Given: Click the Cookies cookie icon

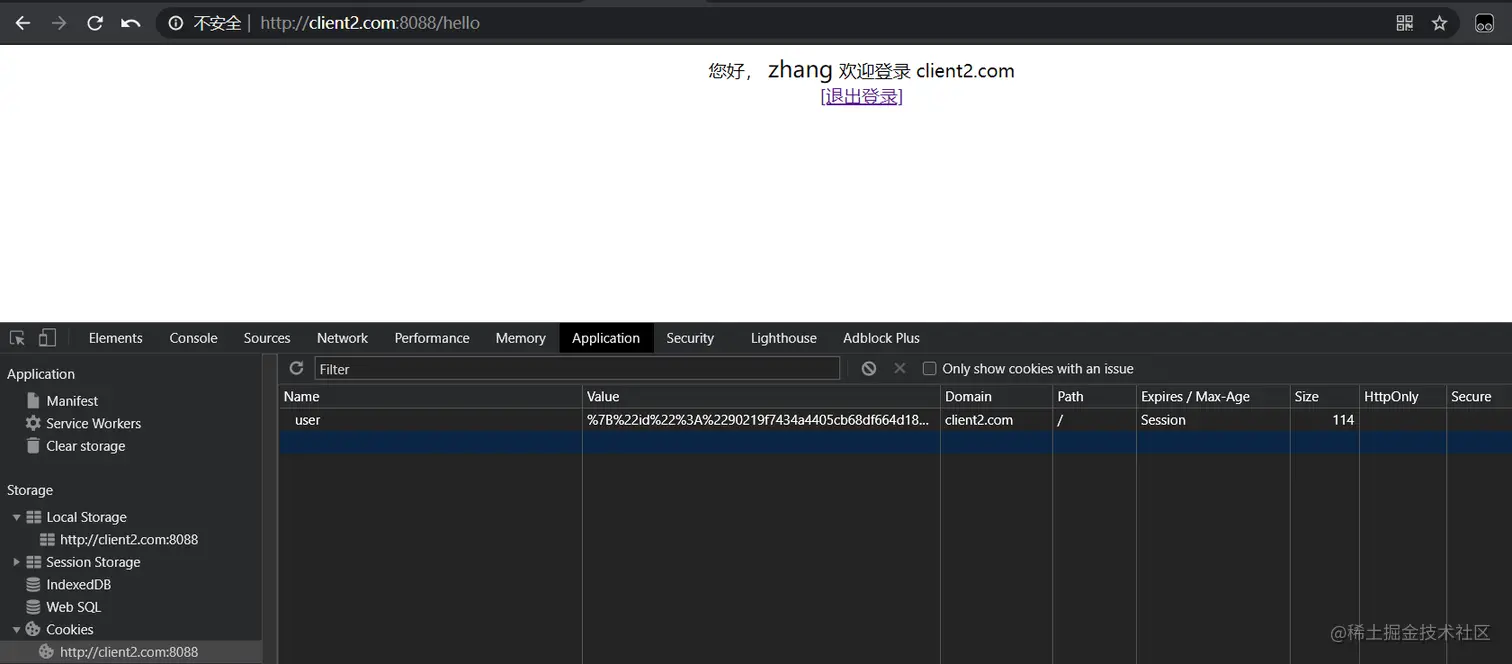Looking at the screenshot, I should click(x=33, y=629).
